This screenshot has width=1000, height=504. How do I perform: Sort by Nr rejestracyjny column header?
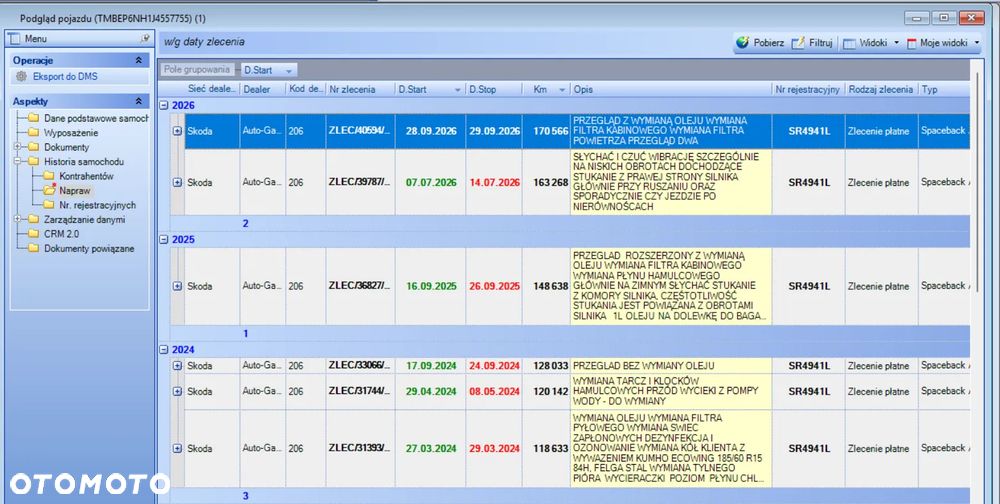808,89
